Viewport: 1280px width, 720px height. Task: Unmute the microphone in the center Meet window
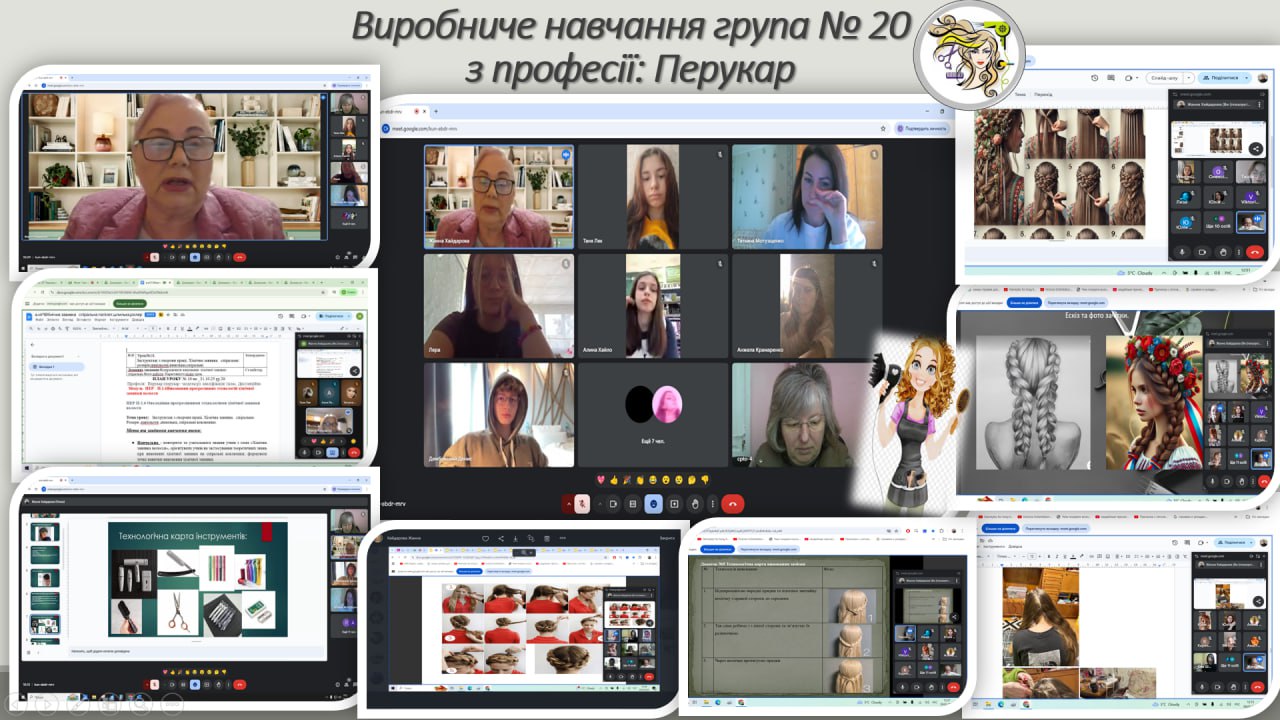coord(582,504)
